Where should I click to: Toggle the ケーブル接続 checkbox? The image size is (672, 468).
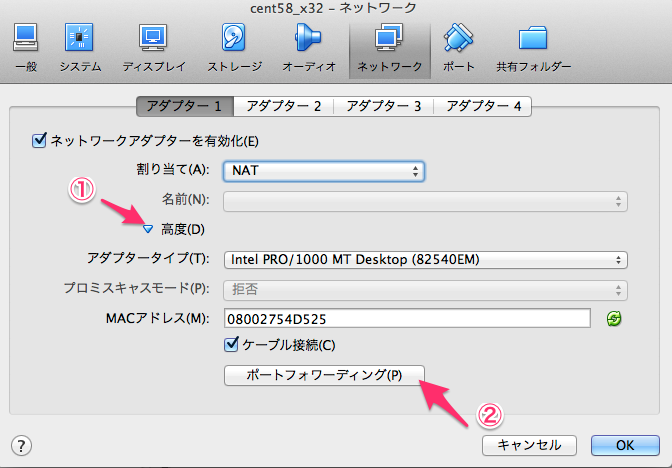pos(231,344)
